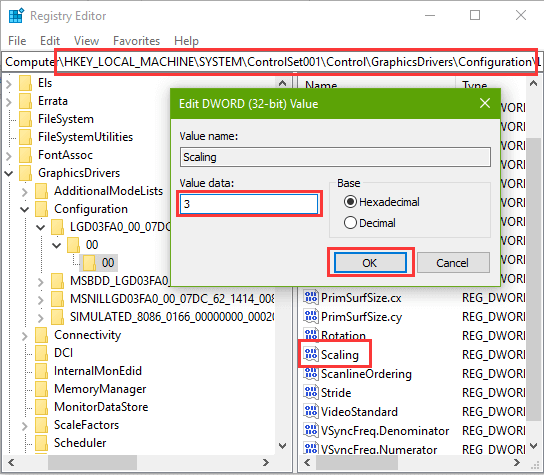The width and height of the screenshot is (544, 475).
Task: Expand the FontAssoc tree node
Action: click(x=9, y=155)
